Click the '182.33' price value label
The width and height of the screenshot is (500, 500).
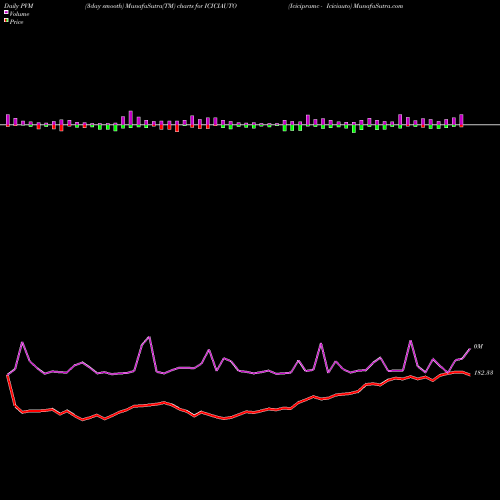(x=483, y=373)
